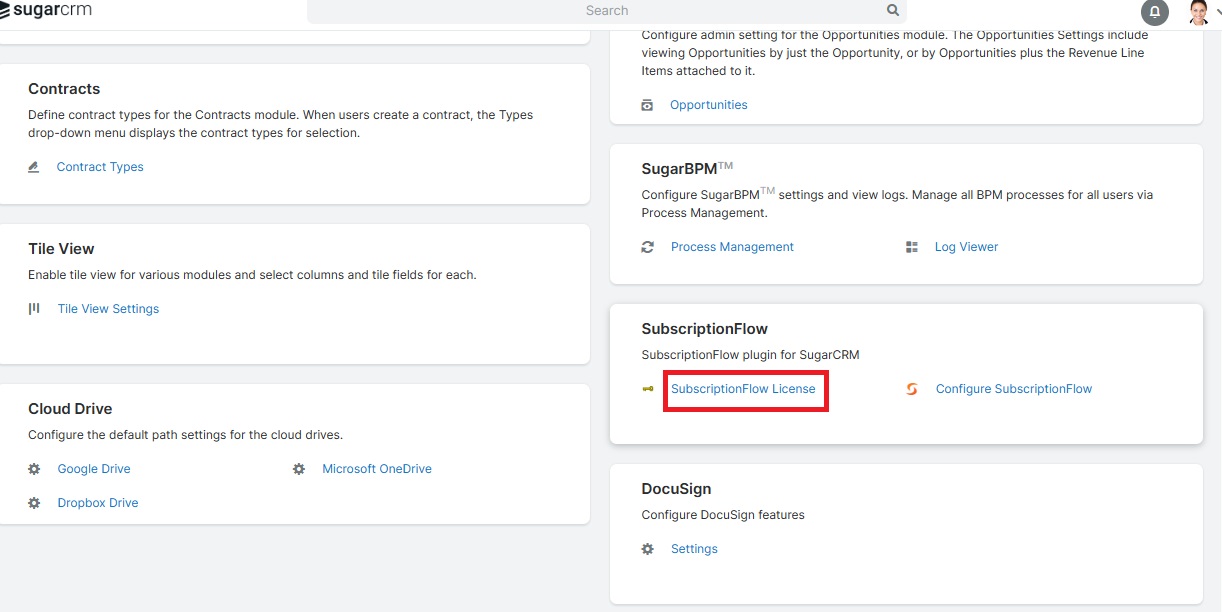Click the gear icon beside Google Drive
Viewport: 1222px width, 612px height.
[x=33, y=468]
